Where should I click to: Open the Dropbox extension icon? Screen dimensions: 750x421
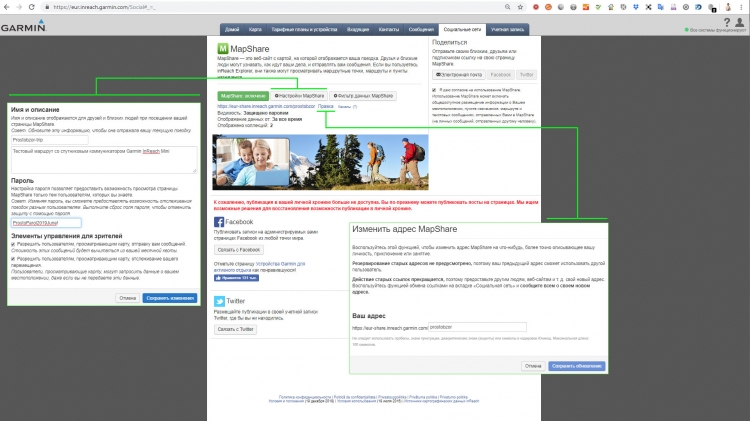point(636,7)
